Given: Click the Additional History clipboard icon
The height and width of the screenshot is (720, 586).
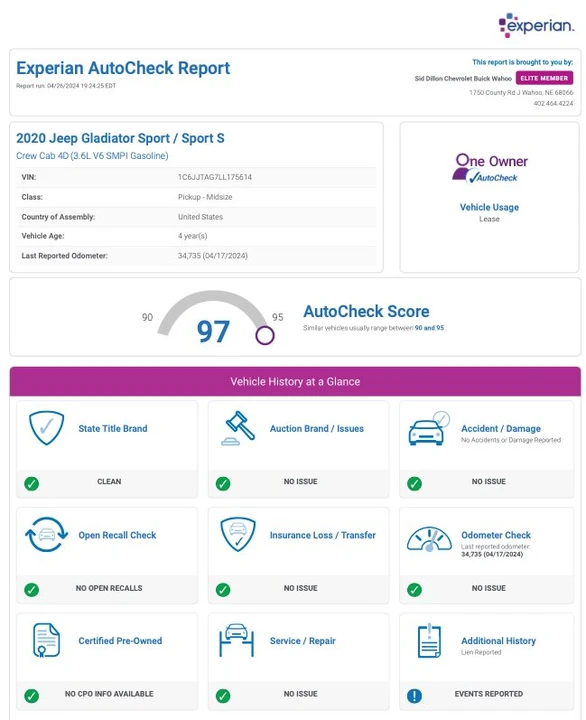Looking at the screenshot, I should click(x=429, y=641).
